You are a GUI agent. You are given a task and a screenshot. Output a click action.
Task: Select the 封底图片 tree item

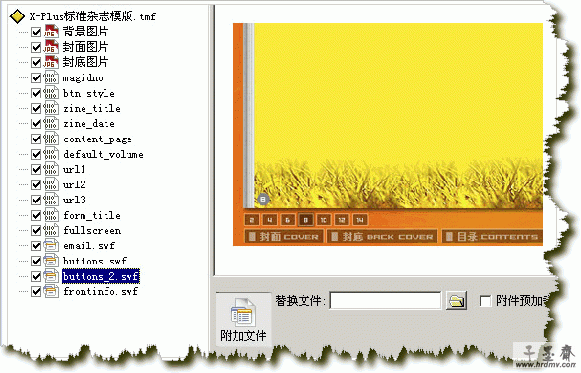(85, 62)
